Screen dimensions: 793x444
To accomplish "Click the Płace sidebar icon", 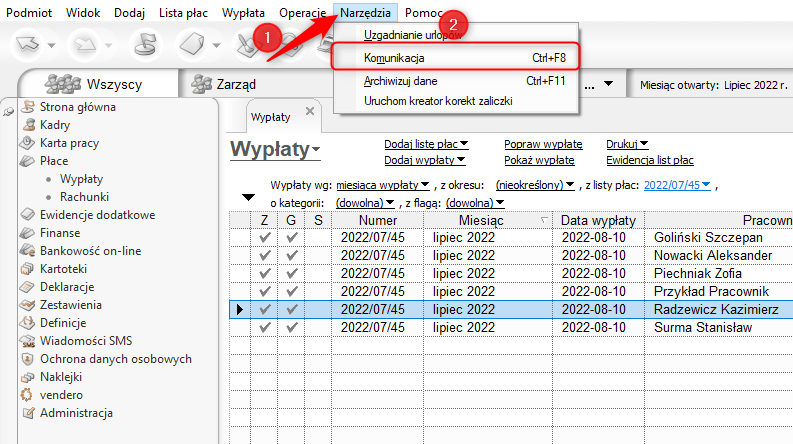I will [27, 161].
